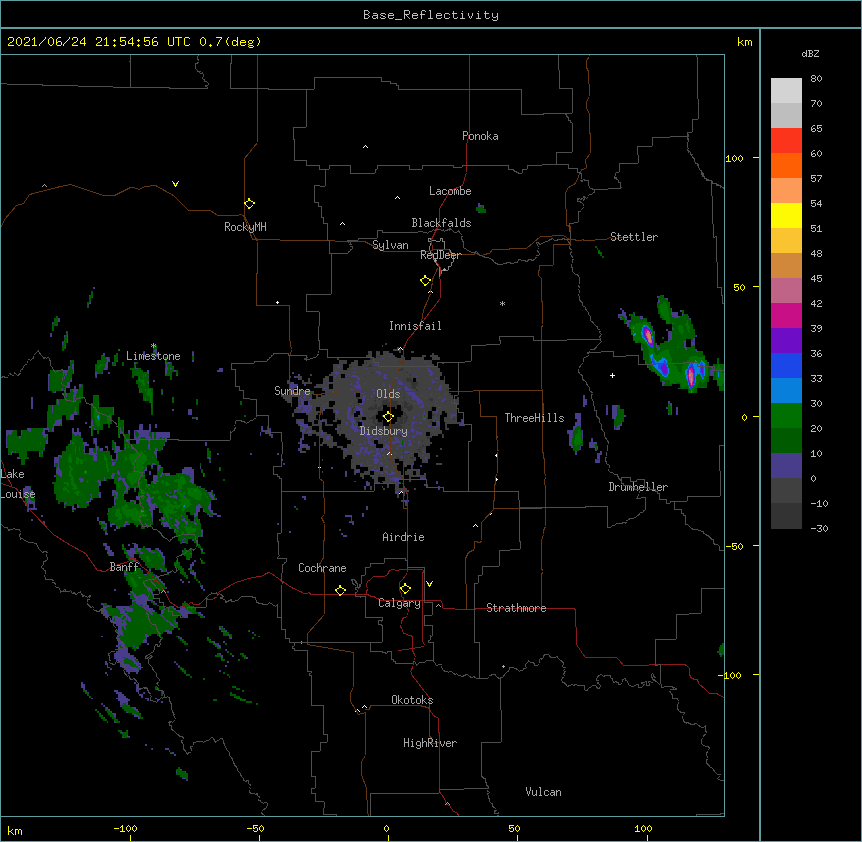The image size is (862, 842).
Task: Click the Didsbury town label
Action: click(384, 431)
